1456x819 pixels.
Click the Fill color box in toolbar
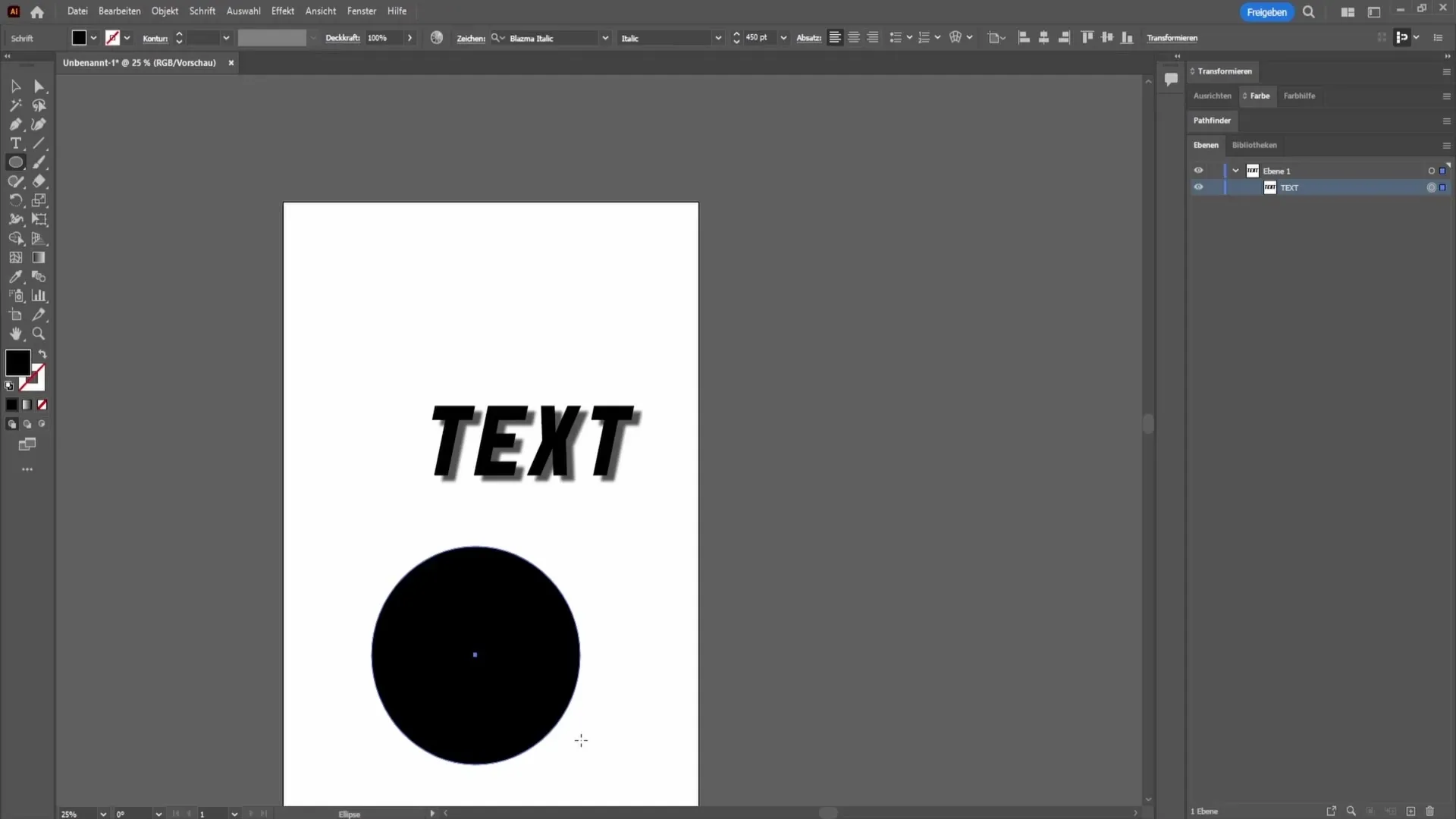(x=17, y=363)
